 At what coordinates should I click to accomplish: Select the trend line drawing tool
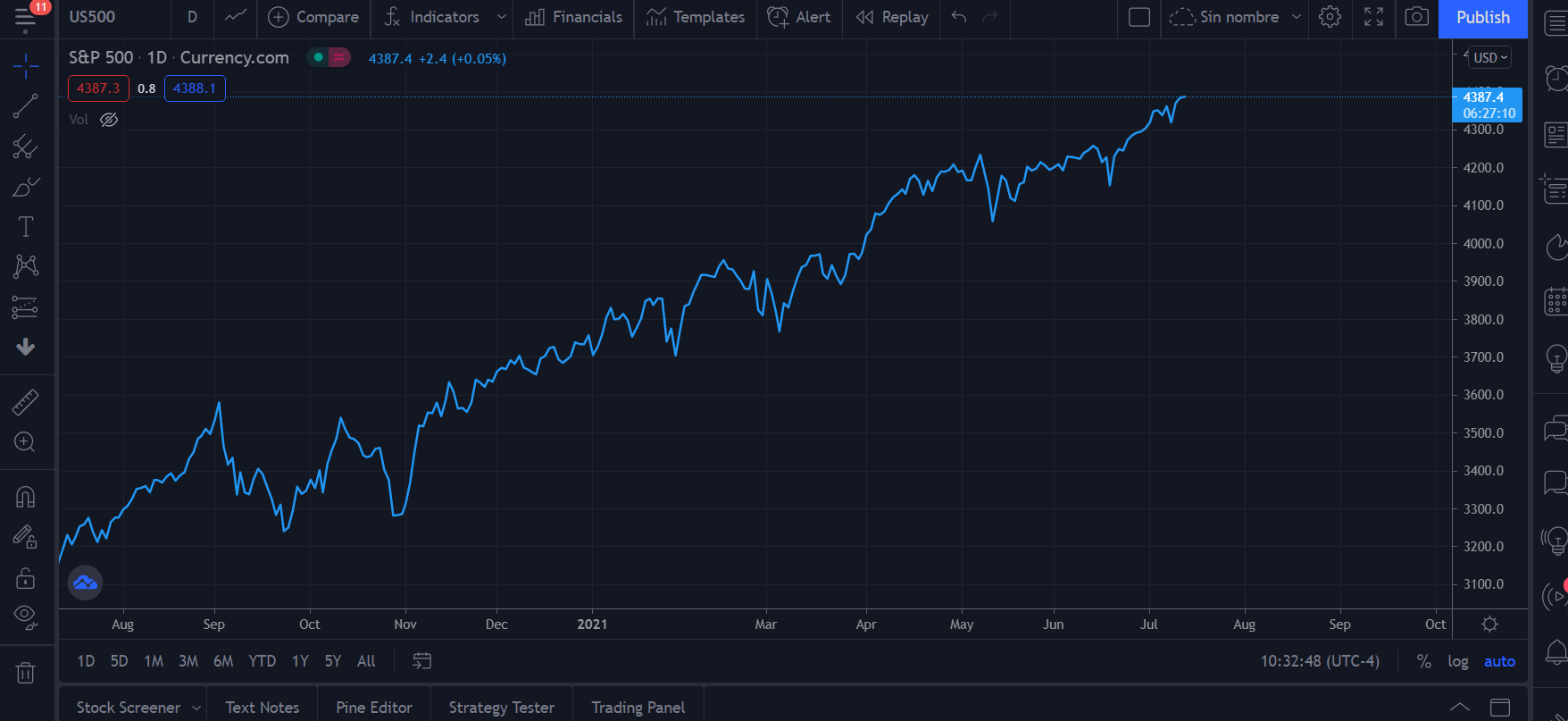(26, 106)
